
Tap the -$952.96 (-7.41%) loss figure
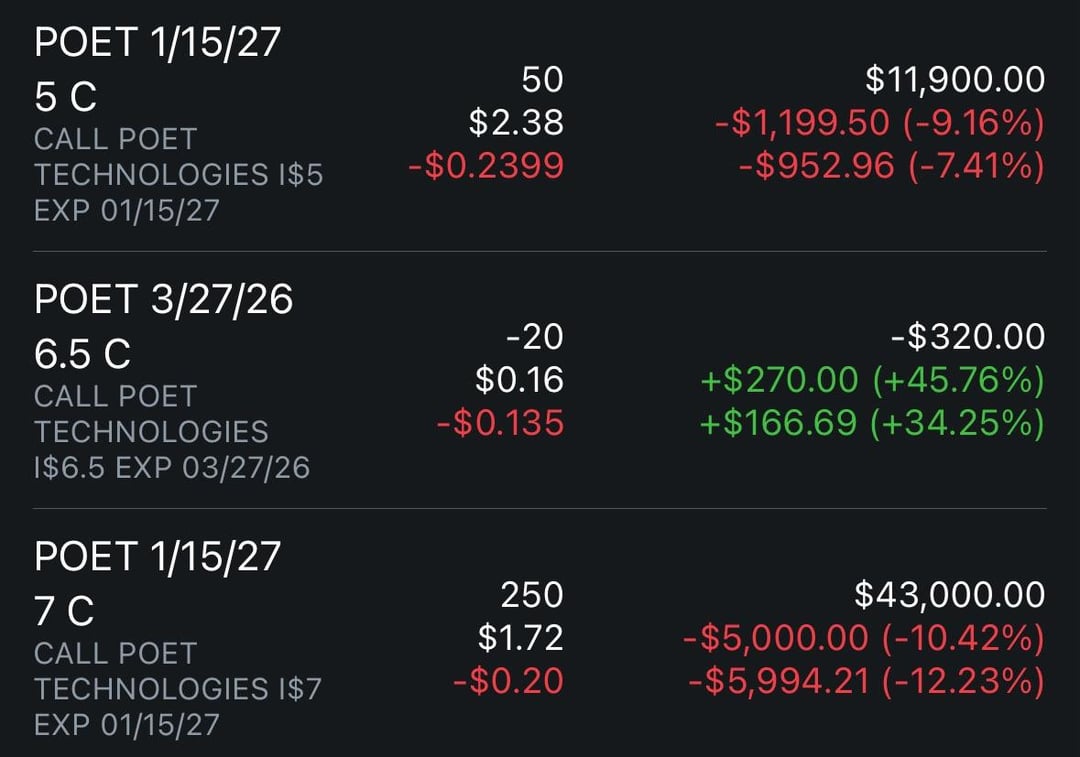tap(891, 166)
